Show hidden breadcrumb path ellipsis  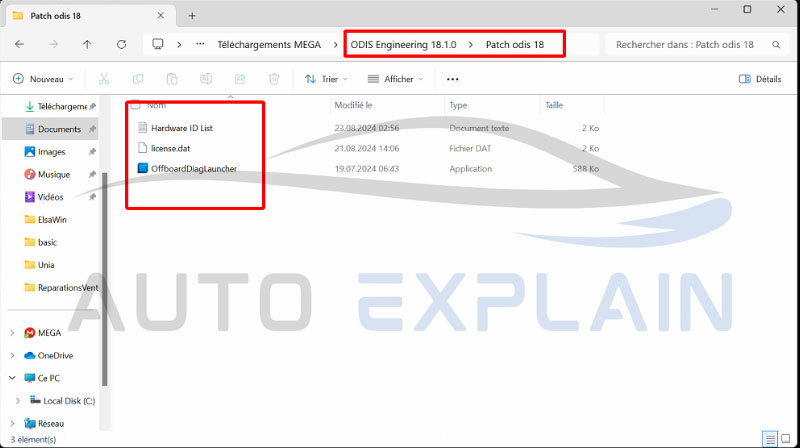pos(201,44)
